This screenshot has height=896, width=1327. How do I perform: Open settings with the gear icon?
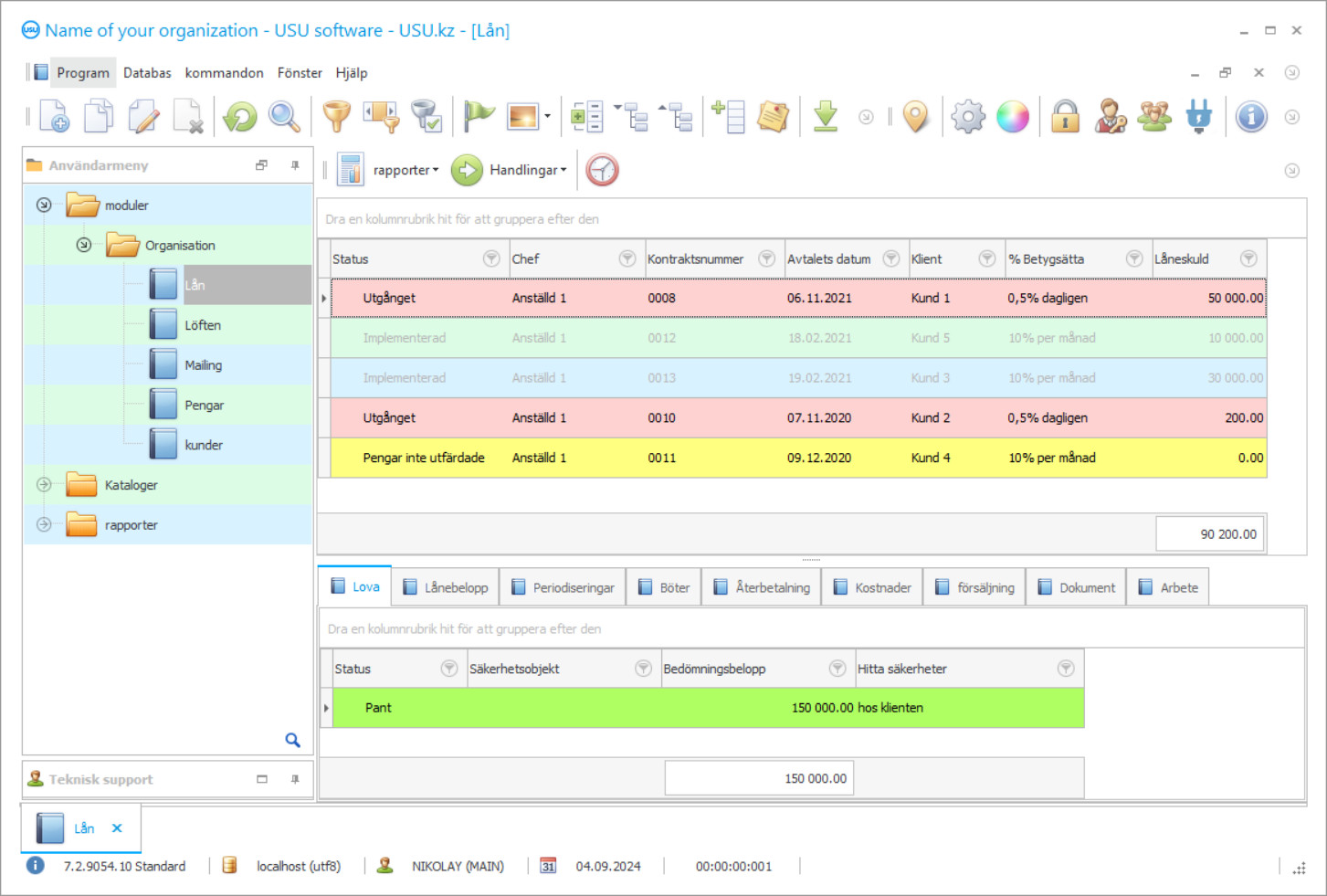pos(968,117)
